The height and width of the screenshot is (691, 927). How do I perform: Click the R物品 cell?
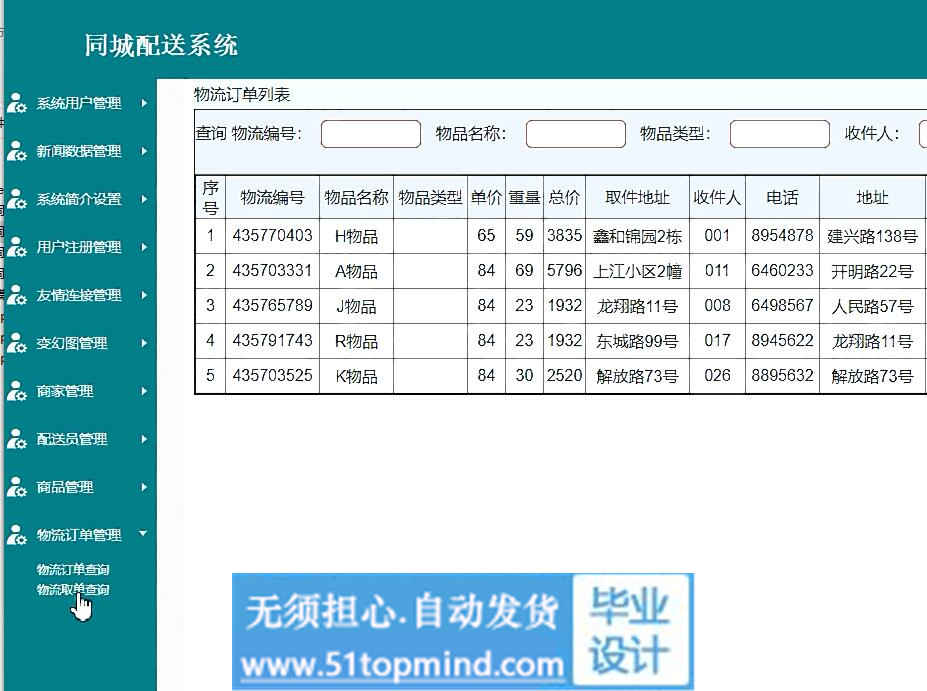click(x=356, y=341)
